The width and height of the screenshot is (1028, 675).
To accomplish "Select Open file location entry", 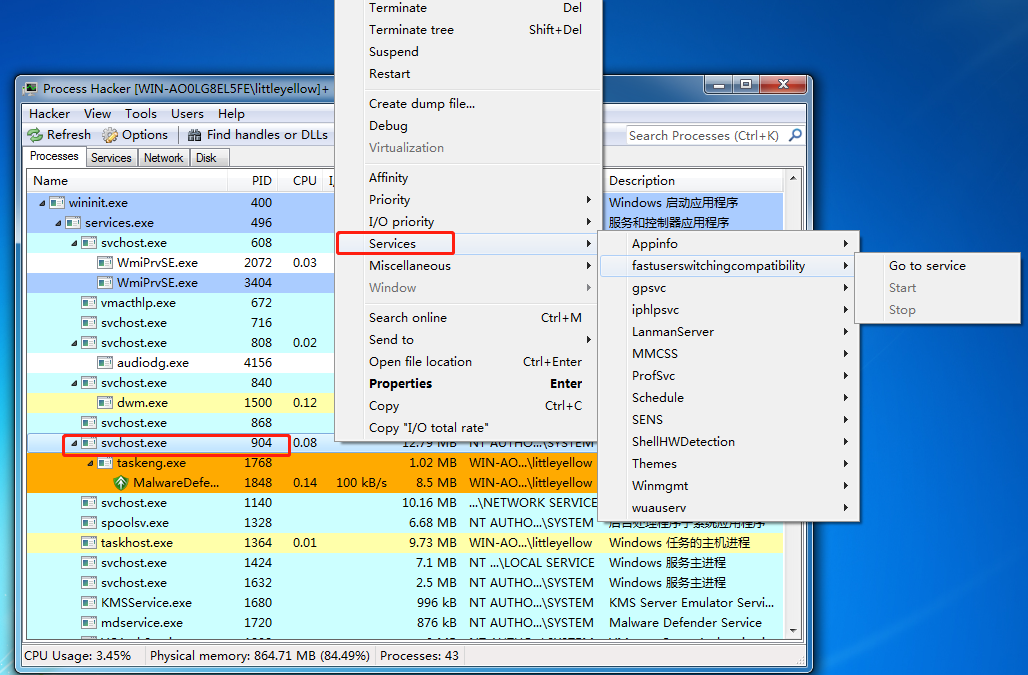I will [469, 362].
